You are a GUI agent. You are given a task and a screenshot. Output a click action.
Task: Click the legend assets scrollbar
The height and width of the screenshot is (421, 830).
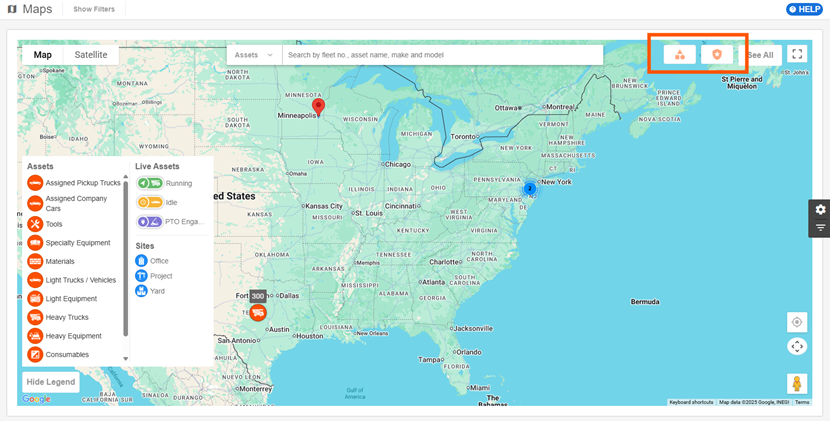click(125, 259)
